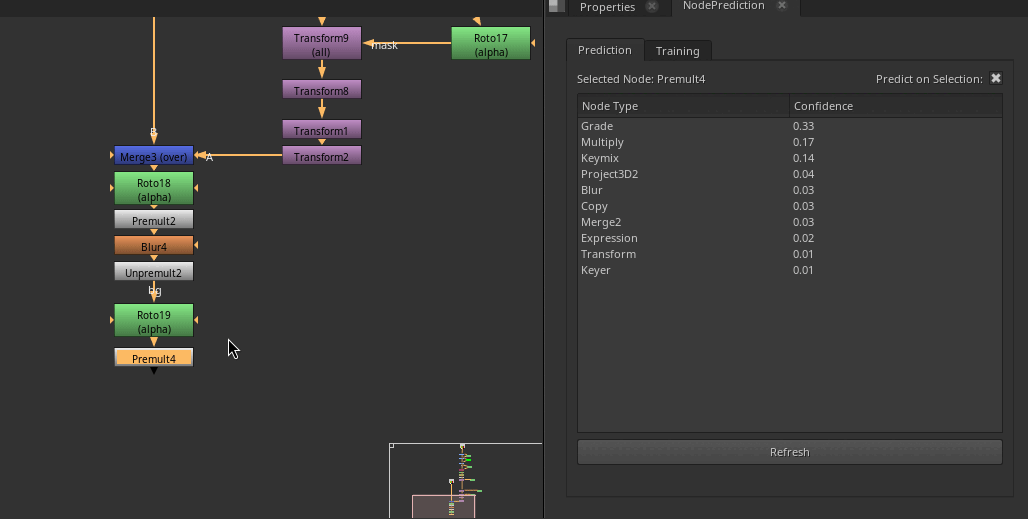Select the Transform1 node
Image resolution: width=1028 pixels, height=519 pixels.
pyautogui.click(x=321, y=130)
